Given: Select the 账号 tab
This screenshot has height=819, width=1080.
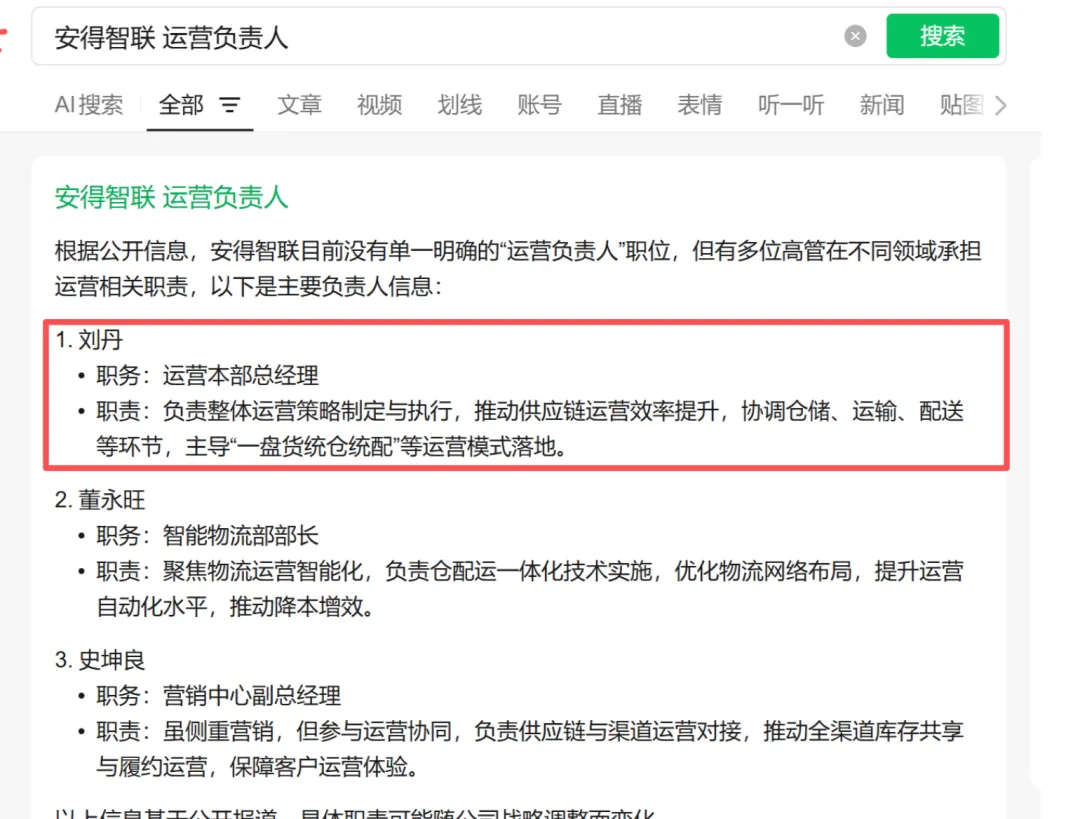Looking at the screenshot, I should tap(539, 105).
